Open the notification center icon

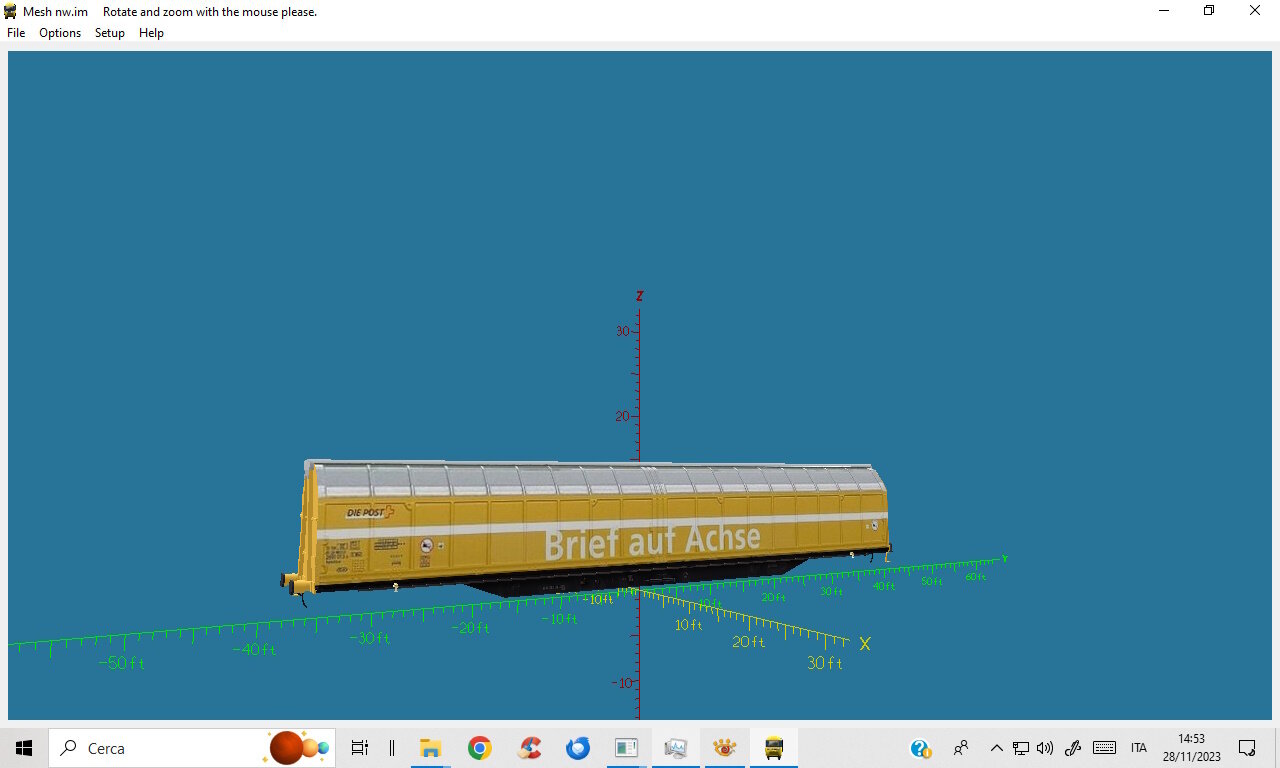[x=1247, y=748]
